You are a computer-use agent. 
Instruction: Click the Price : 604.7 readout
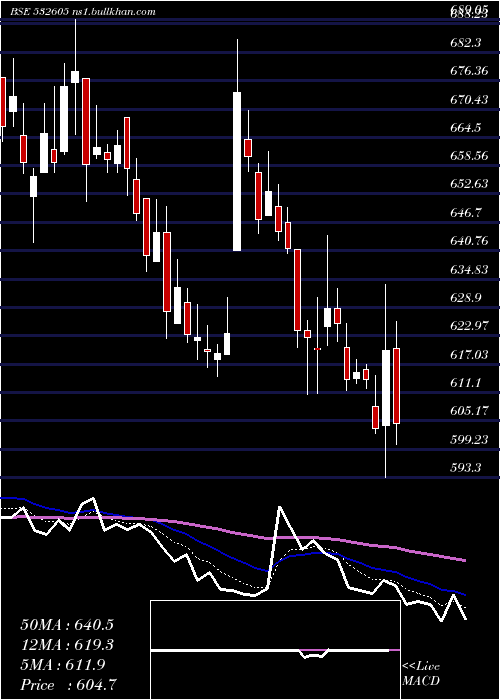pyautogui.click(x=71, y=685)
